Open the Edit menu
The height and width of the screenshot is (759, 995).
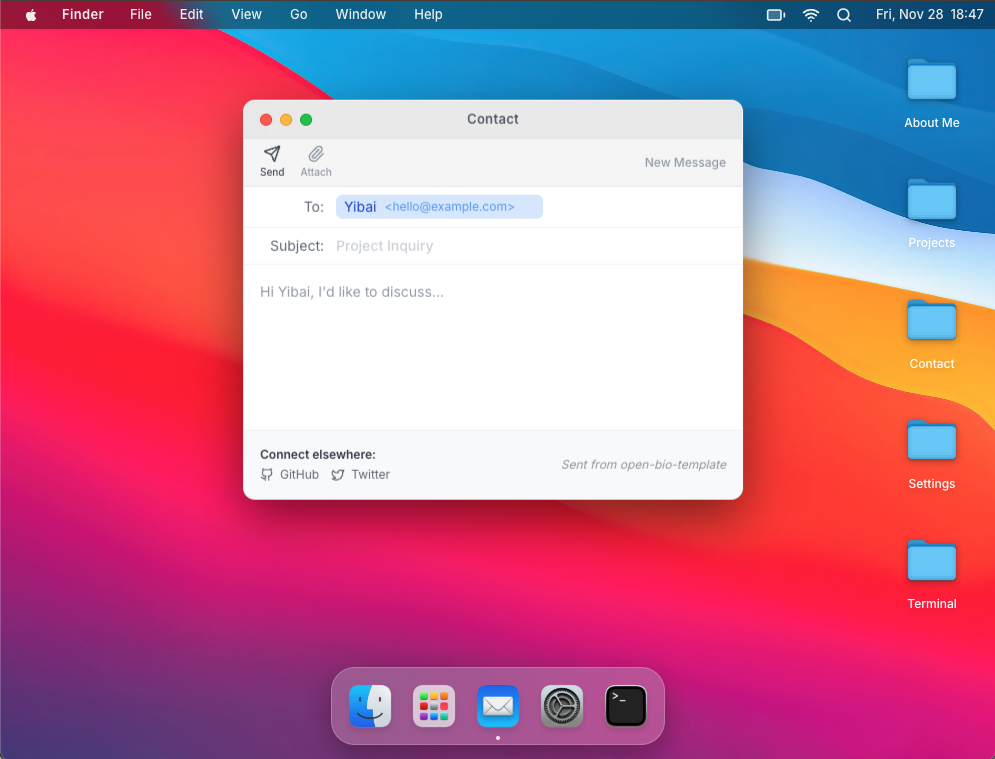click(191, 15)
